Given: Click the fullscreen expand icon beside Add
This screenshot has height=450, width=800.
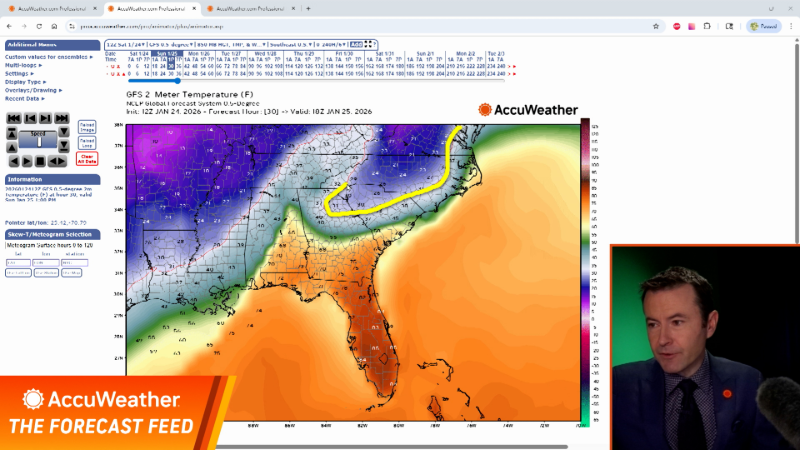Looking at the screenshot, I should click(369, 44).
